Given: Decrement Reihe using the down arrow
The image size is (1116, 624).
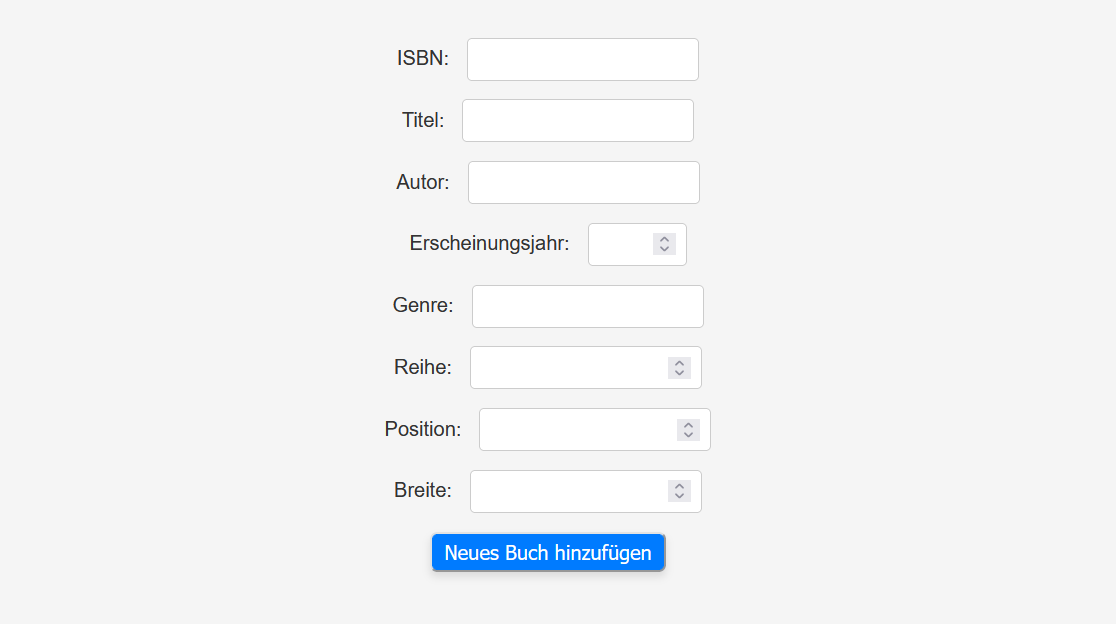Looking at the screenshot, I should coord(679,373).
